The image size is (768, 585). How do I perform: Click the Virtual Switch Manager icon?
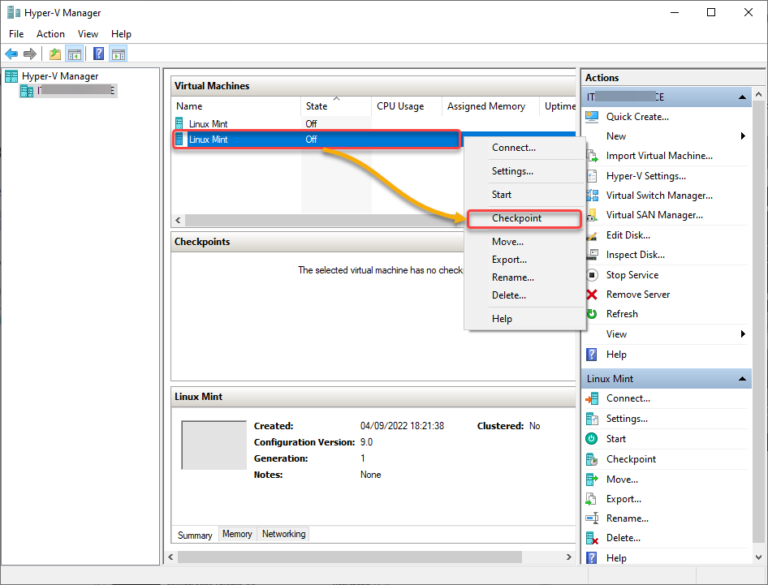592,195
